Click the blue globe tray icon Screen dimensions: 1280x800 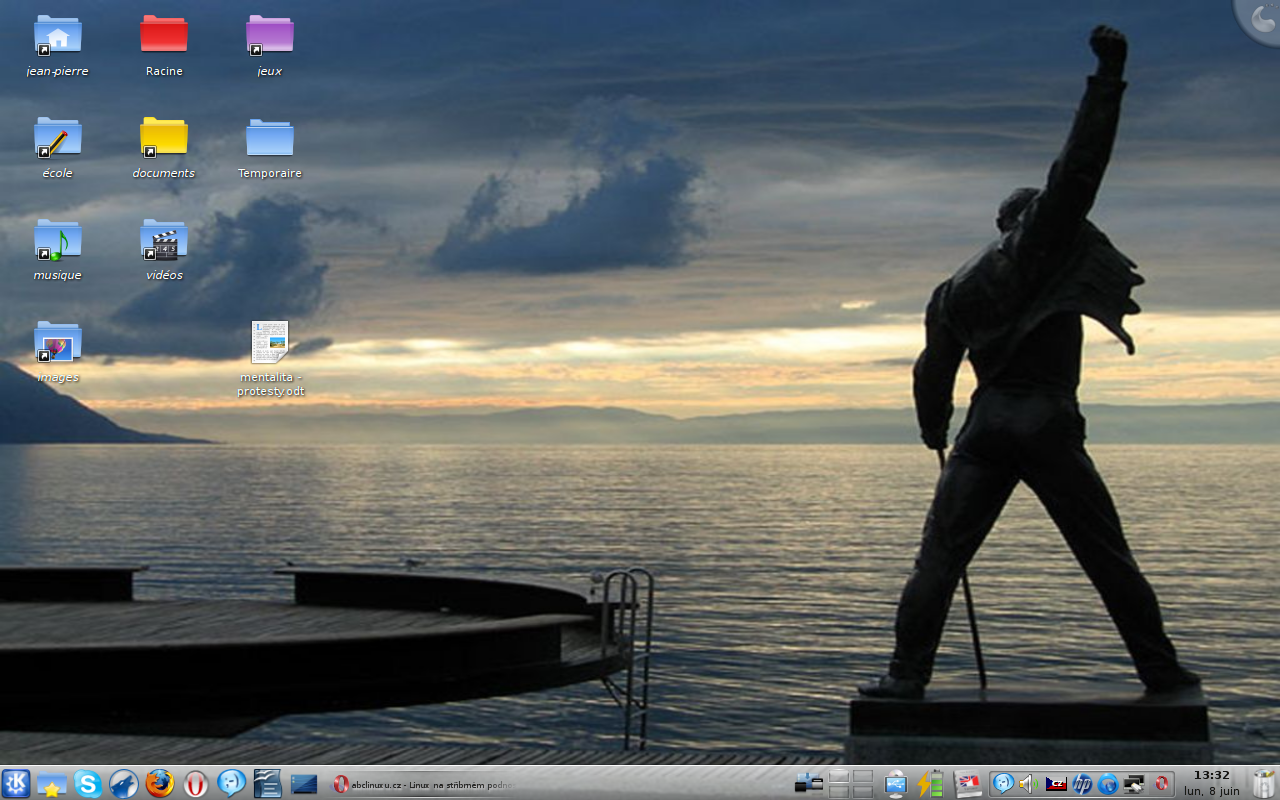(x=1108, y=784)
